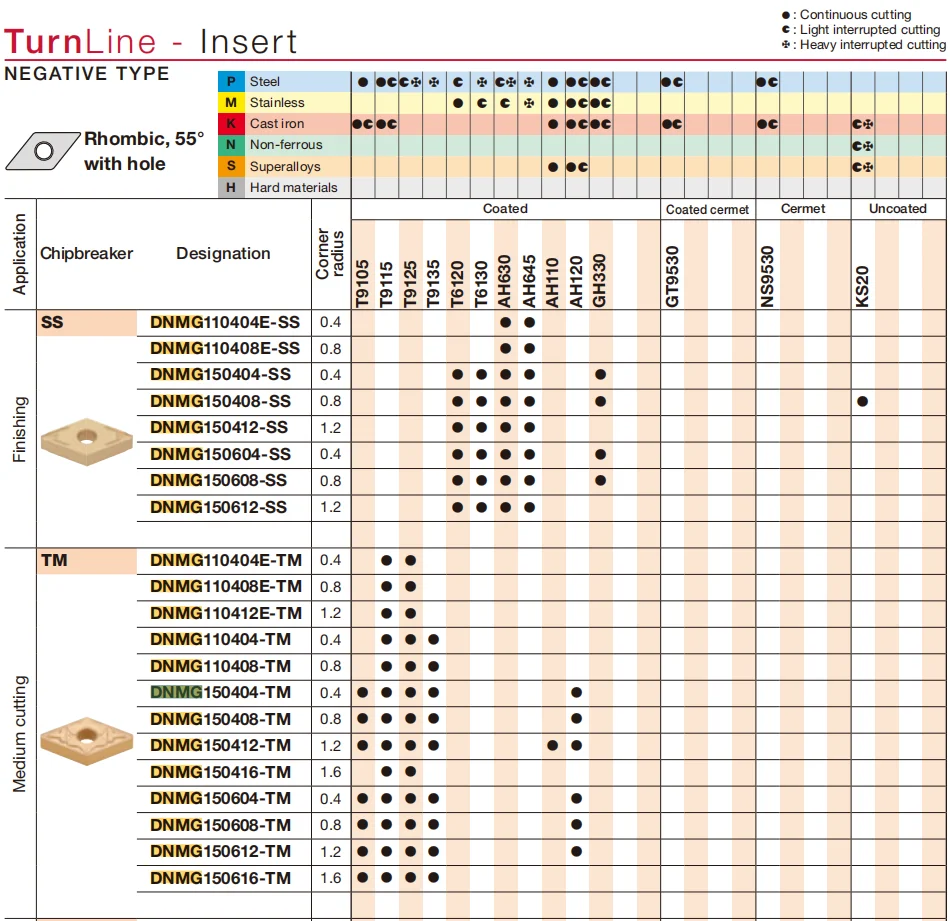The height and width of the screenshot is (921, 950).
Task: Select the gray H Hard materials badge
Action: (231, 187)
